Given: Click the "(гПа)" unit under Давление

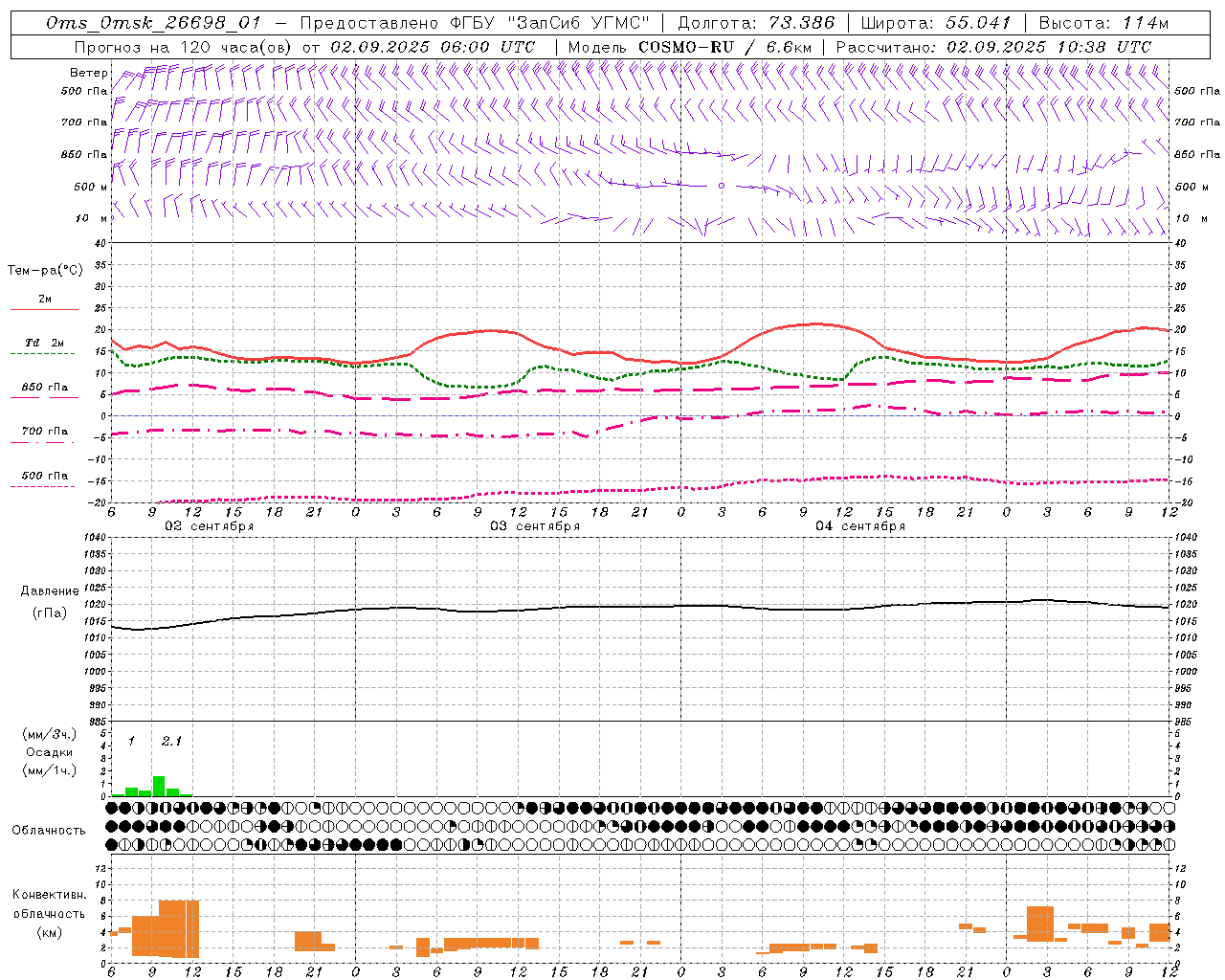Looking at the screenshot, I should (50, 613).
